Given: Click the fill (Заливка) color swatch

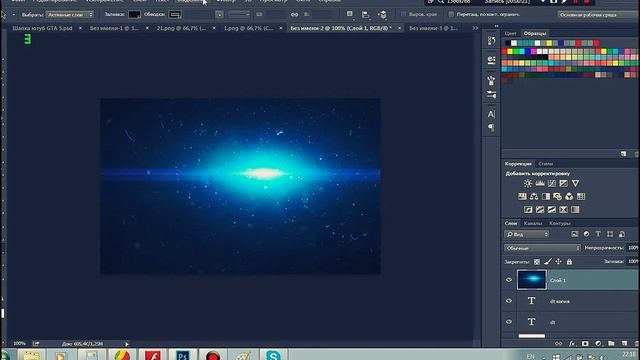Looking at the screenshot, I should tap(134, 15).
